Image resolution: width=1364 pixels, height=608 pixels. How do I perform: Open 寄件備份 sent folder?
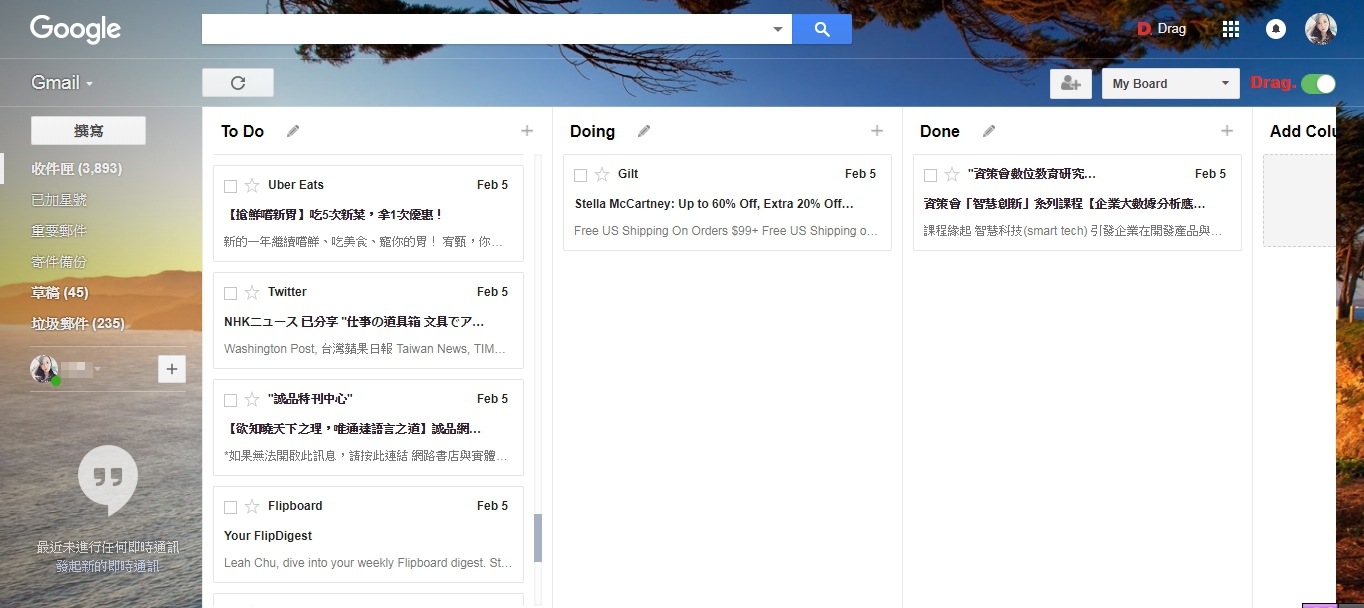(59, 262)
